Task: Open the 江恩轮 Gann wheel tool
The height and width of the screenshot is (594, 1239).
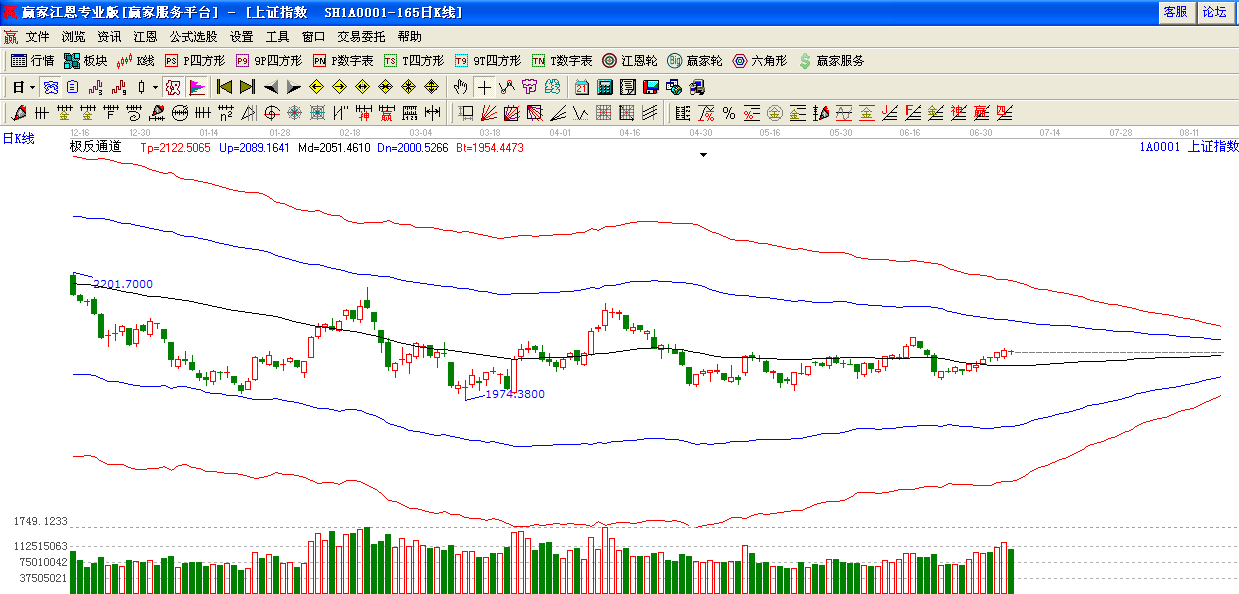Action: 629,61
